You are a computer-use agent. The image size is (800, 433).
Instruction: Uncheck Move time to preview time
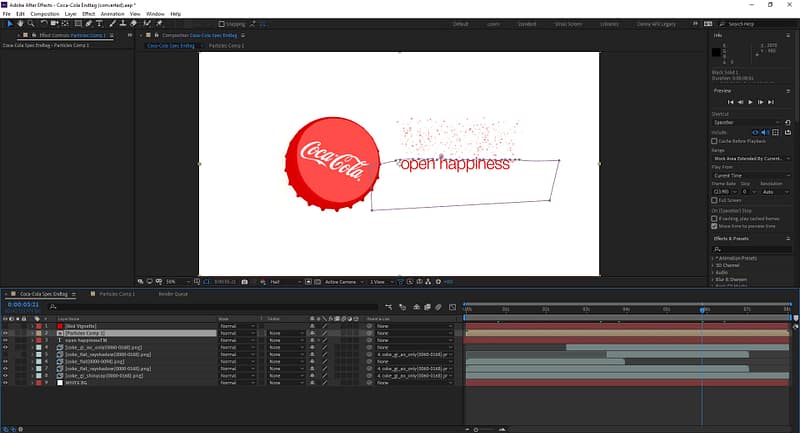pyautogui.click(x=714, y=226)
